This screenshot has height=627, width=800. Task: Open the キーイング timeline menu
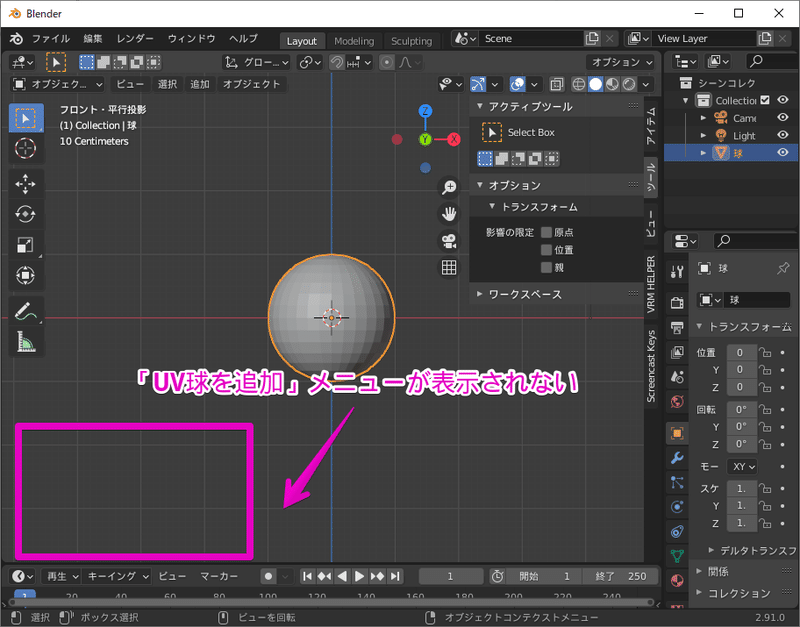[117, 576]
